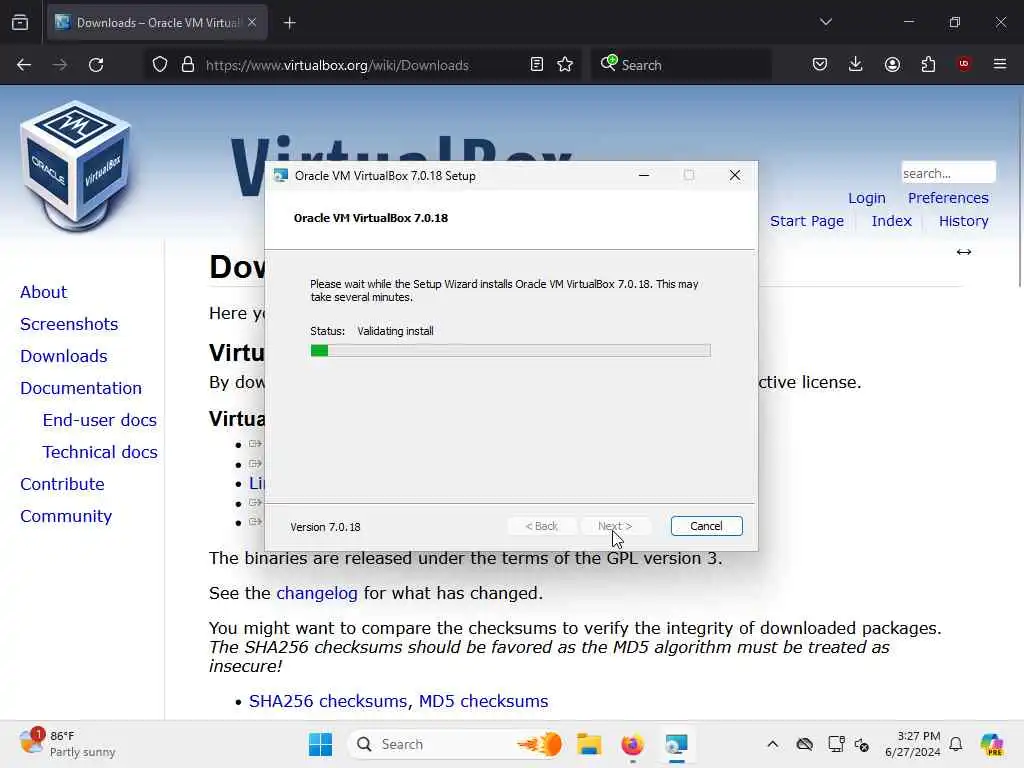1024x768 pixels.
Task: Open clock showing 3:27 PM
Action: pyautogui.click(x=913, y=744)
